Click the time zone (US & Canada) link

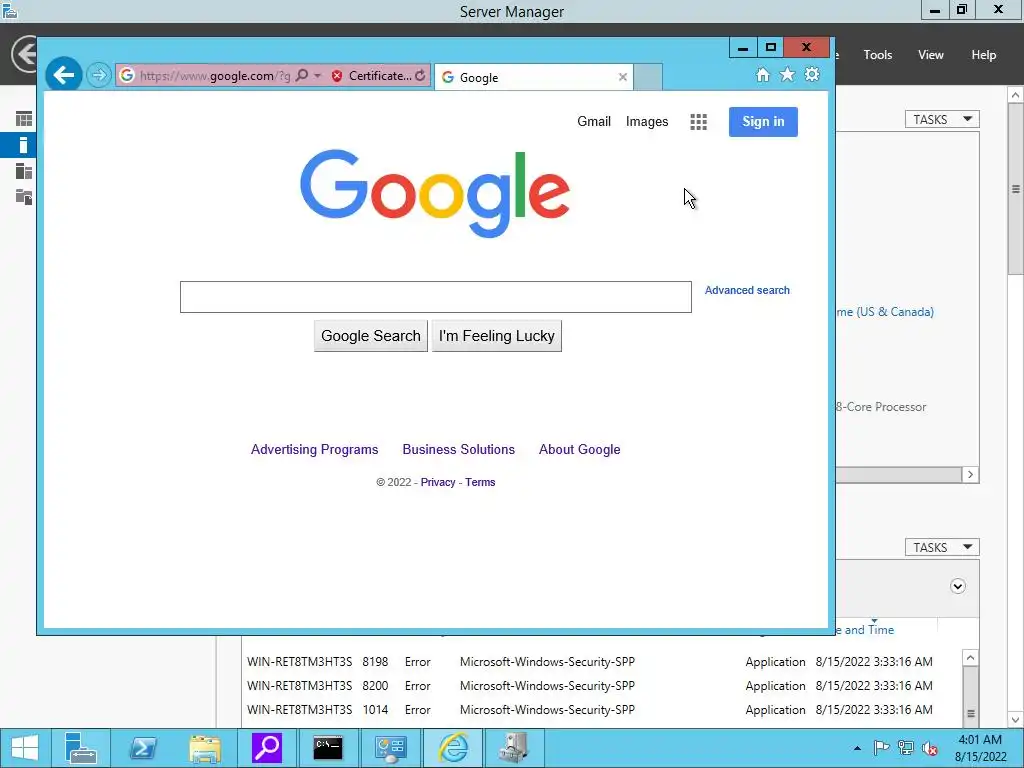pyautogui.click(x=885, y=312)
